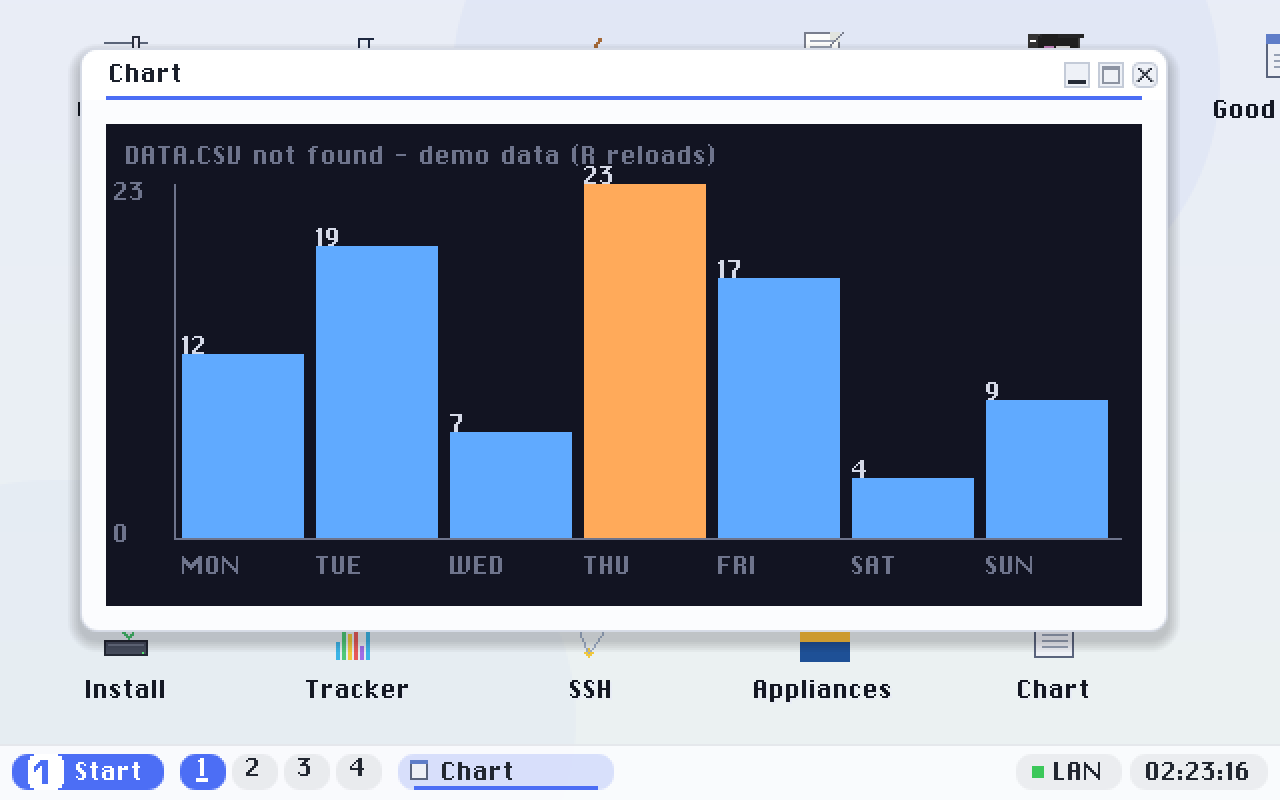Click the Chart window title text
Image resolution: width=1280 pixels, height=800 pixels.
pos(145,74)
